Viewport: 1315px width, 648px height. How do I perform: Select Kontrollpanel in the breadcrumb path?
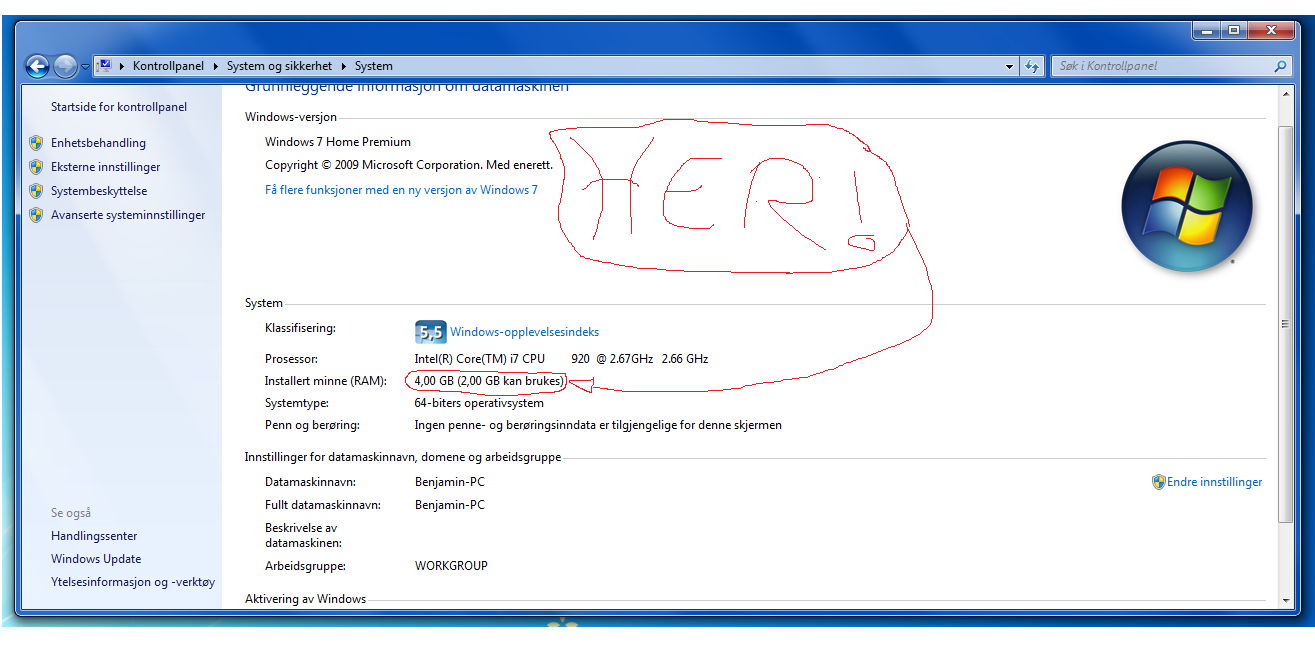(x=167, y=66)
